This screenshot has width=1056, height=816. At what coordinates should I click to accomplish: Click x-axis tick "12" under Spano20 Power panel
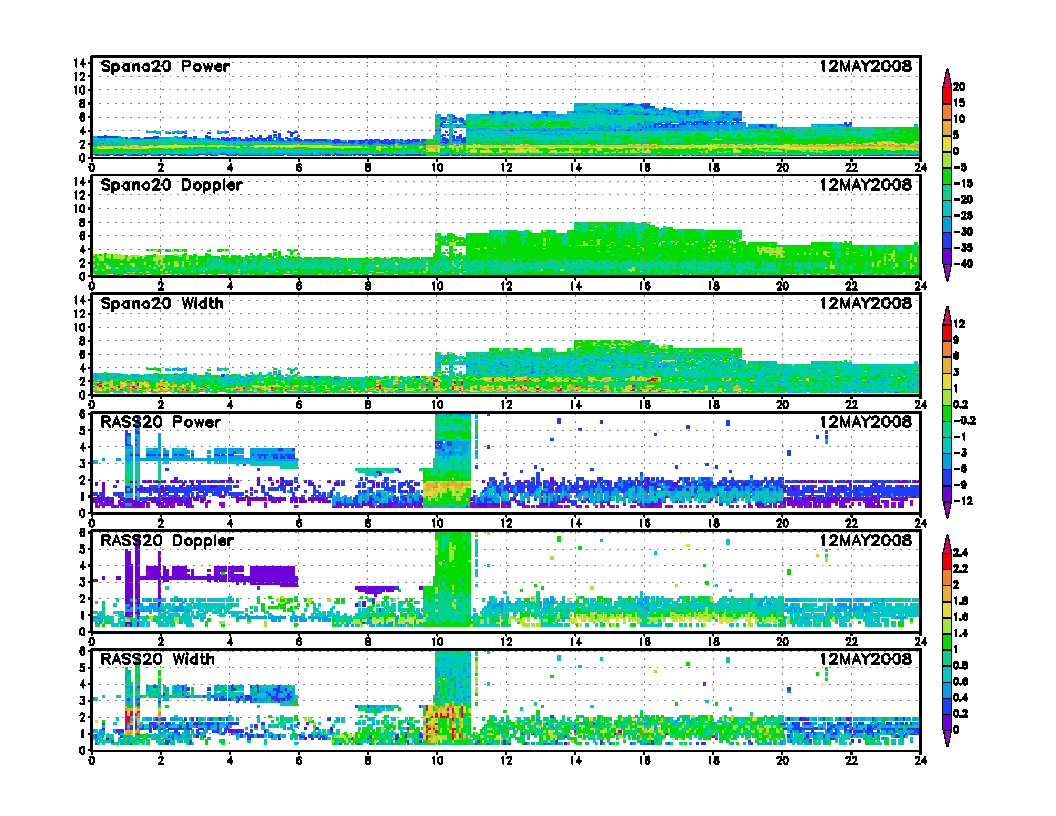pyautogui.click(x=506, y=168)
